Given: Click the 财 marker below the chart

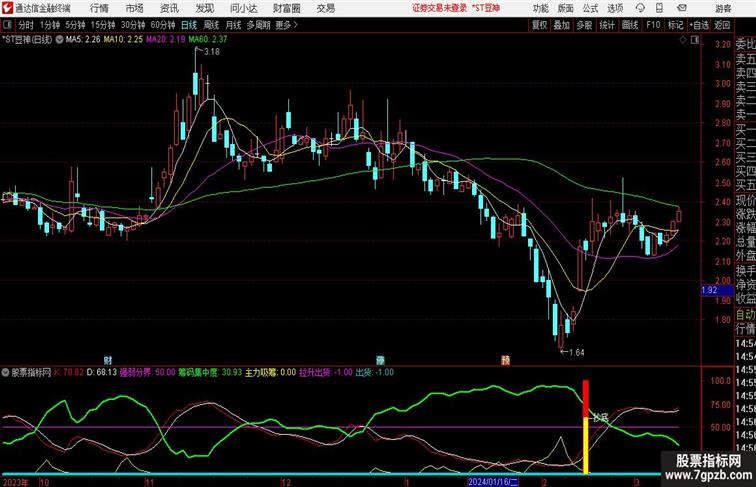Looking at the screenshot, I should pos(108,360).
